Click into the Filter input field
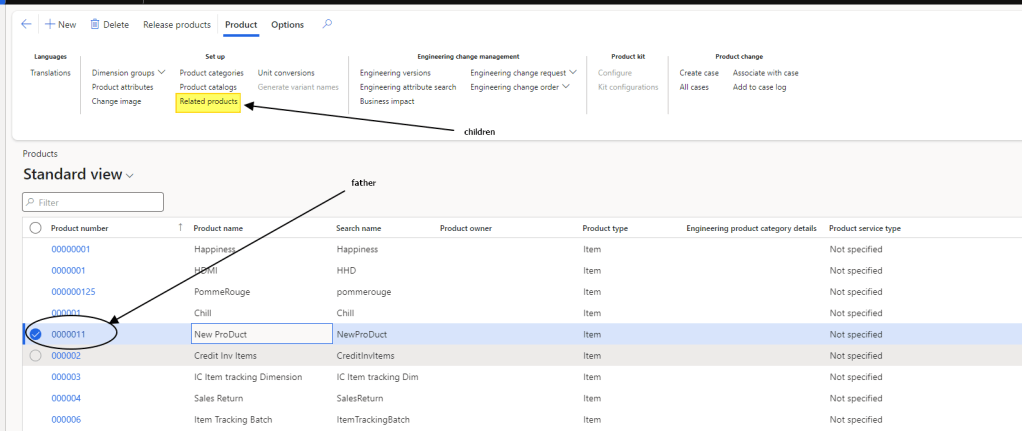The height and width of the screenshot is (431, 1022). [x=98, y=202]
